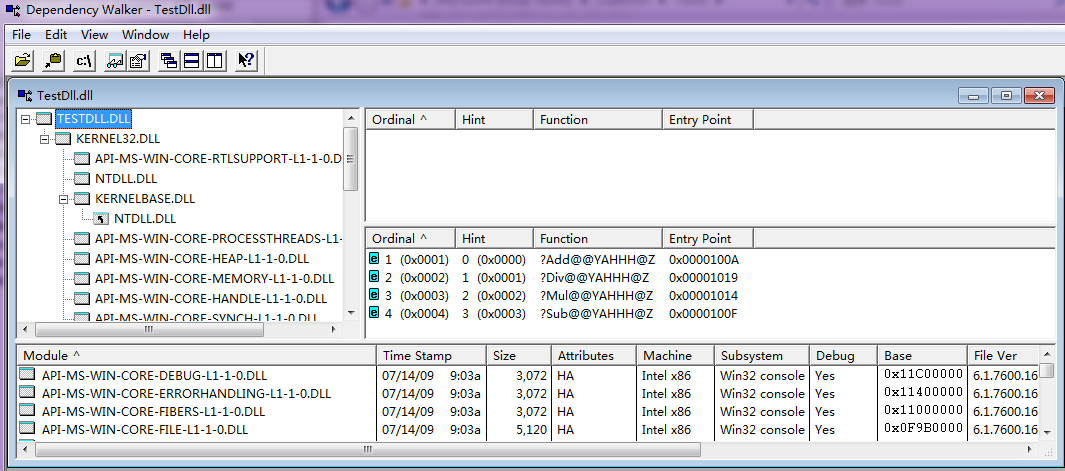Open the Window menu
The height and width of the screenshot is (471, 1065).
pyautogui.click(x=145, y=34)
